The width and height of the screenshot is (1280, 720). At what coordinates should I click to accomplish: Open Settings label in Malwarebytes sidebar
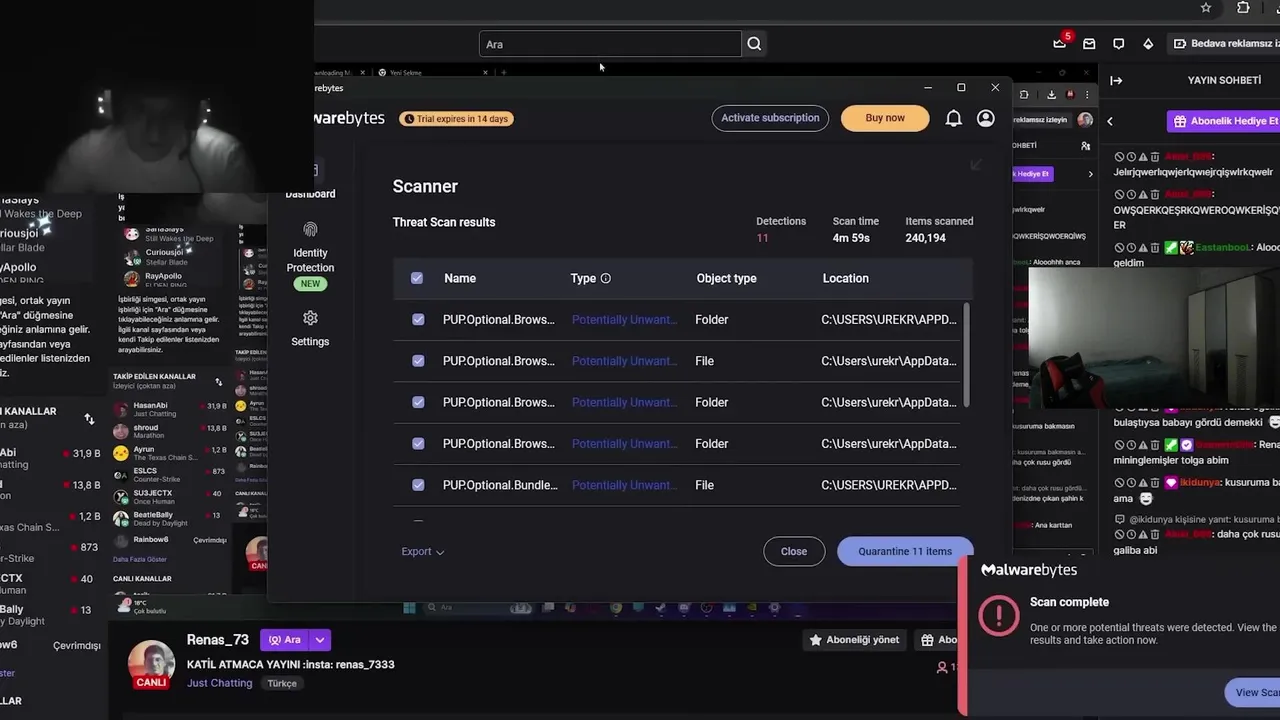click(x=310, y=342)
